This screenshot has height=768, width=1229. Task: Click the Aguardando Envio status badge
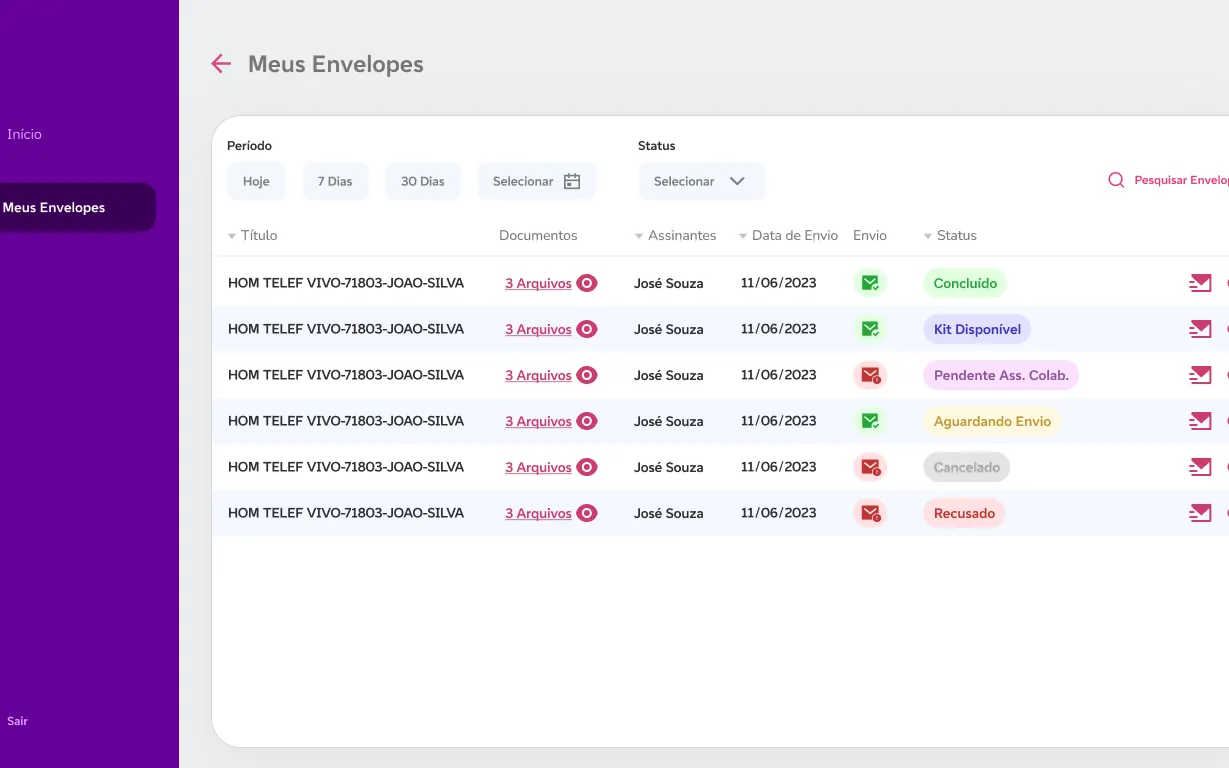coord(992,421)
